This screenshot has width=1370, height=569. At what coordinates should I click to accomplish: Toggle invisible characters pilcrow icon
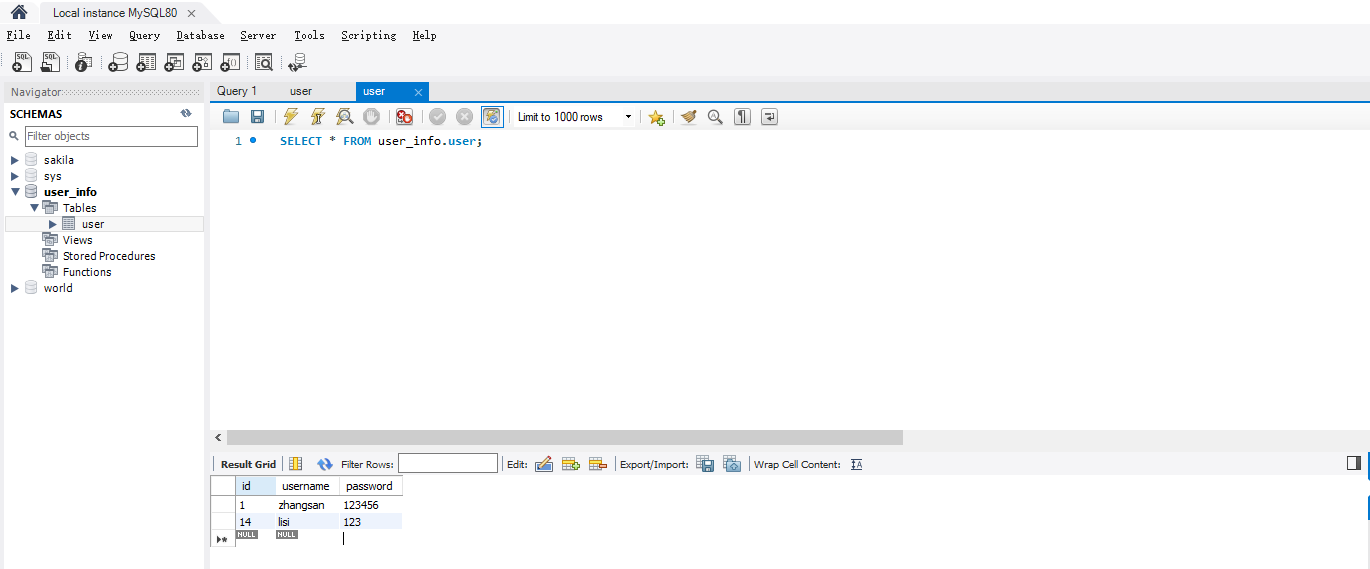pos(742,117)
